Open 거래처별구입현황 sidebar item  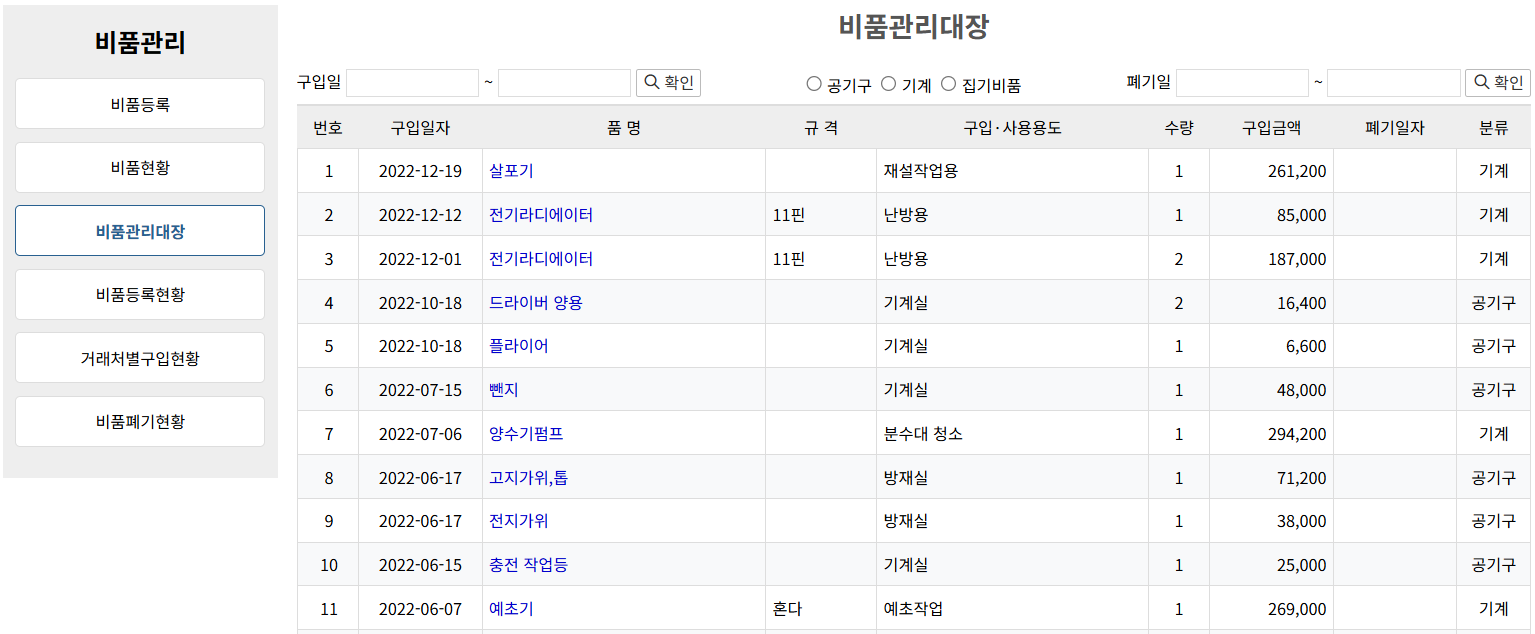click(140, 358)
